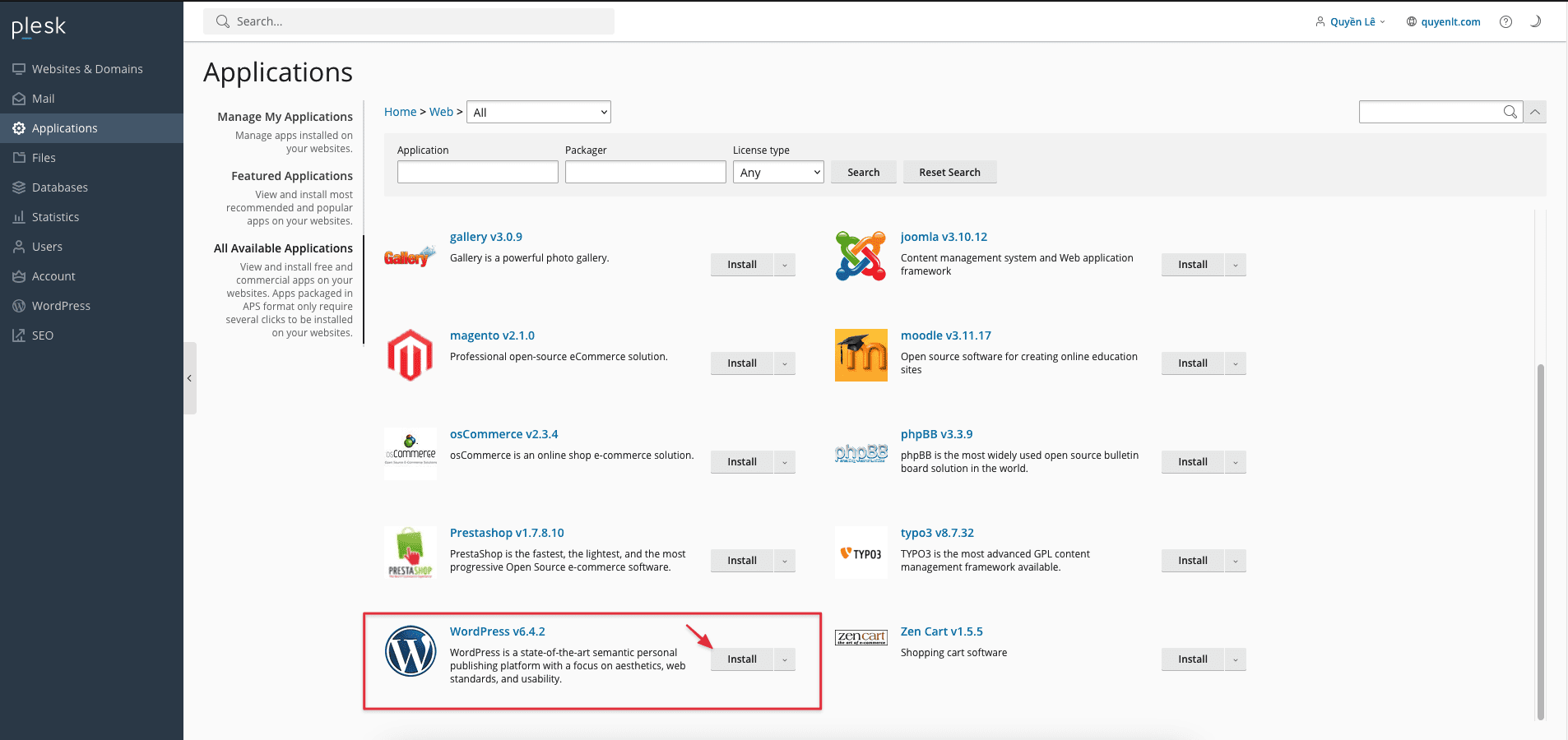The image size is (1568, 740).
Task: Go to Websites & Domains in sidebar
Action: click(x=87, y=69)
